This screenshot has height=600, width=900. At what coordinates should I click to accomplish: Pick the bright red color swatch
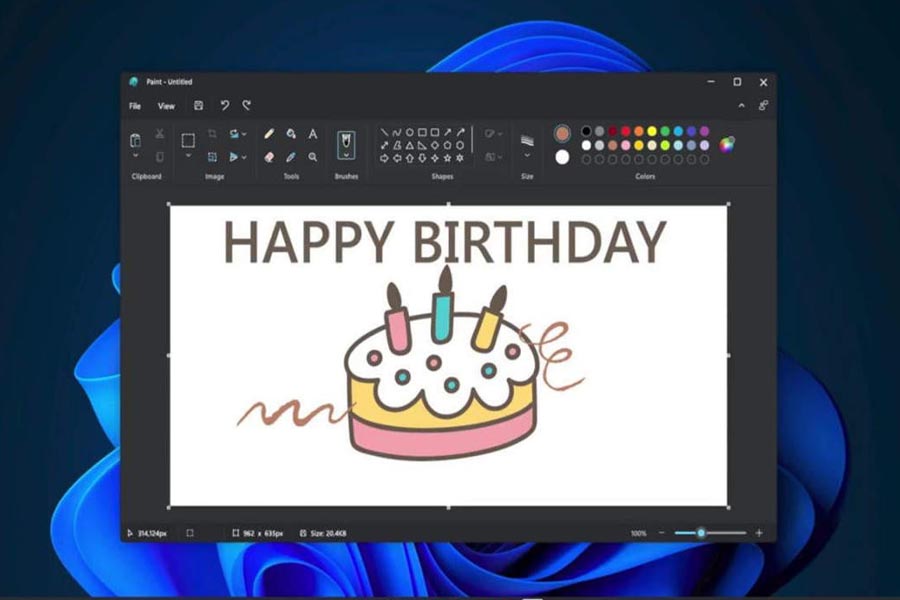coord(626,131)
